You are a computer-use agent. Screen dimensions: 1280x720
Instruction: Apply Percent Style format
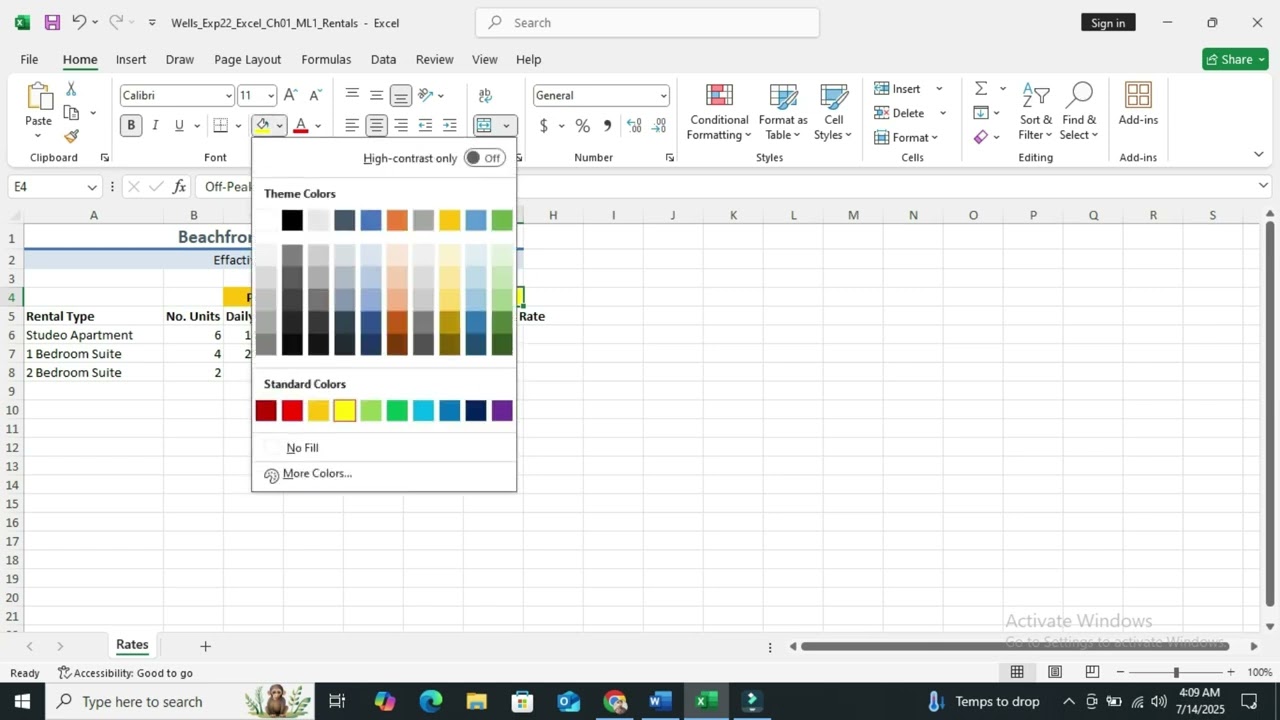coord(582,126)
